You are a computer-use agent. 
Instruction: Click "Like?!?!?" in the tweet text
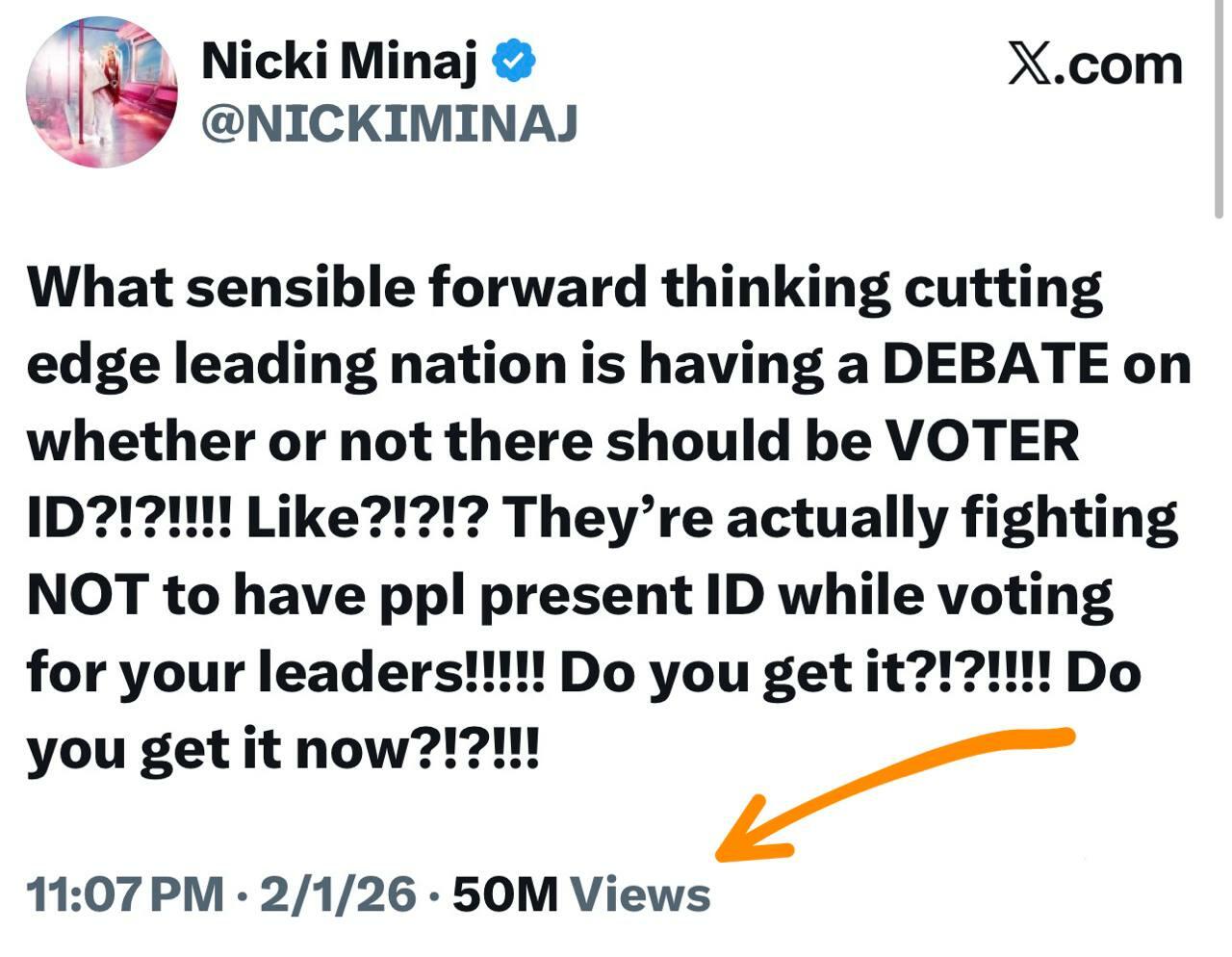pyautogui.click(x=368, y=518)
